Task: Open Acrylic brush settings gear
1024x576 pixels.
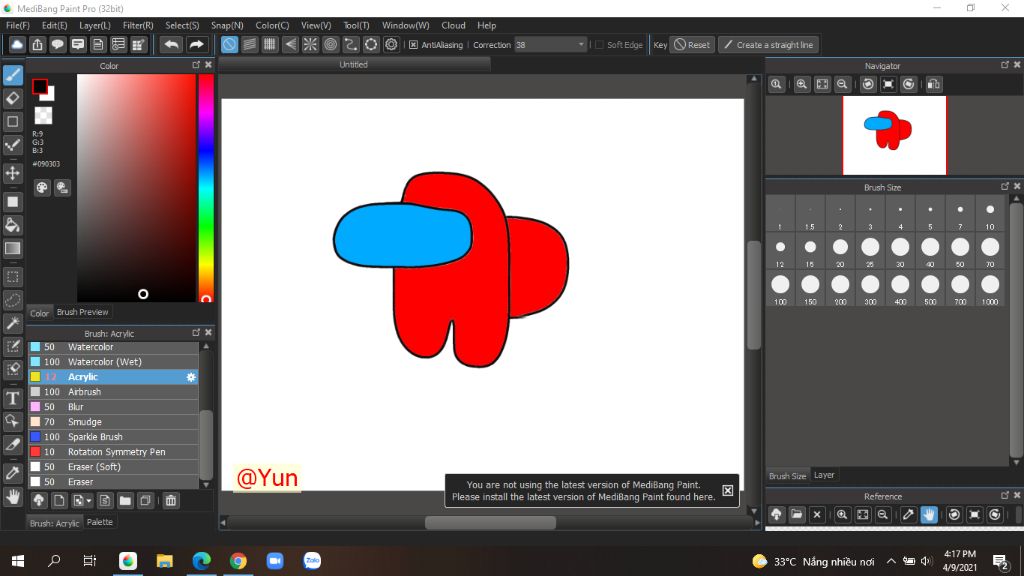Action: [x=191, y=377]
